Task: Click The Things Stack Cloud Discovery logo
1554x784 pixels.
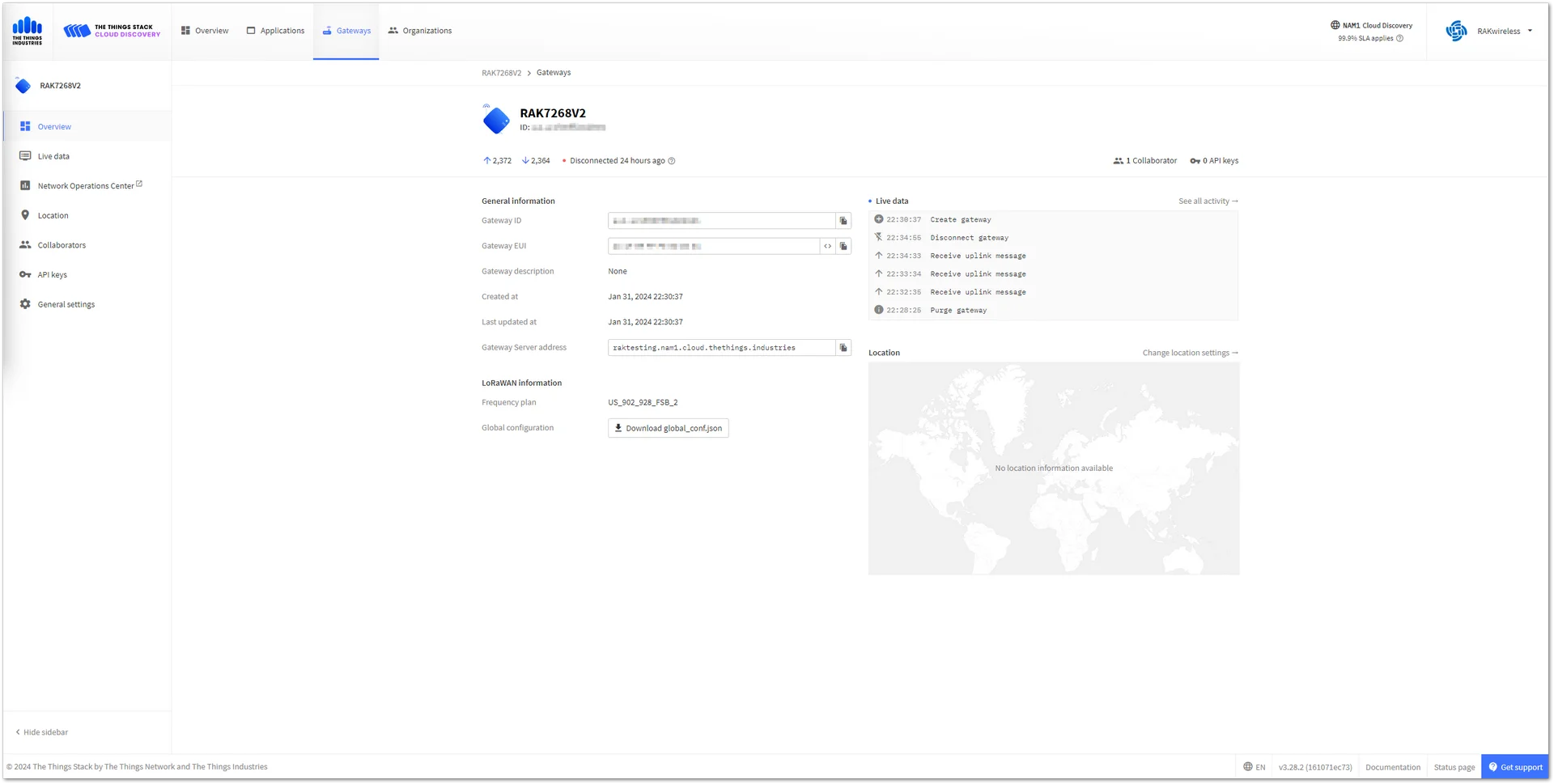Action: (x=112, y=31)
